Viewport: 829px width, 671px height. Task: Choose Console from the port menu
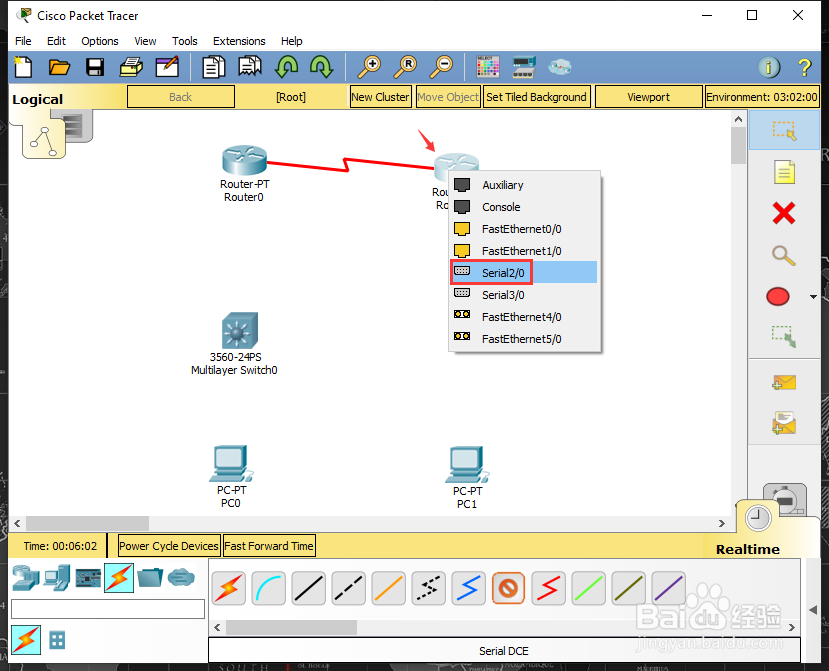[524, 207]
